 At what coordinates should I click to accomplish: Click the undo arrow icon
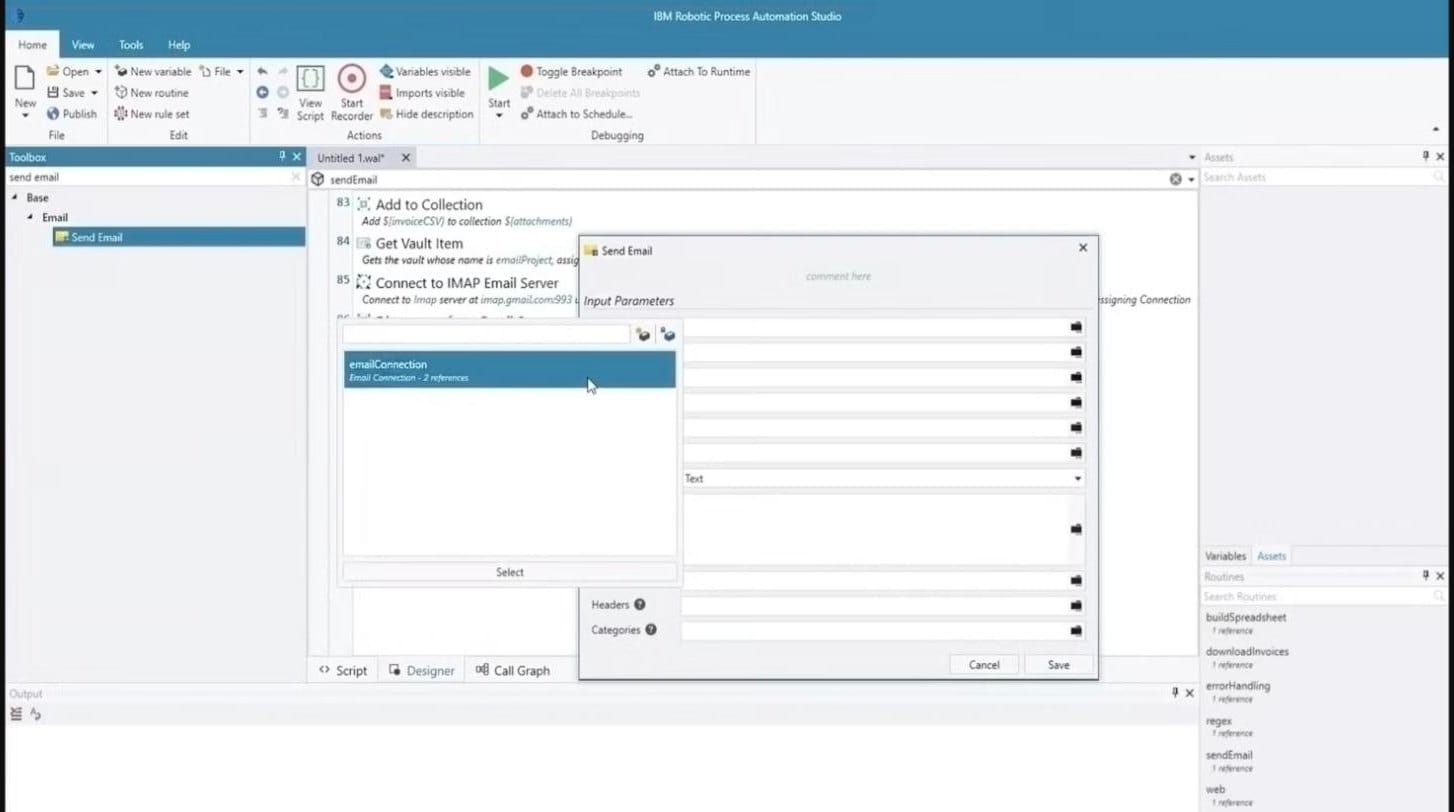[262, 72]
